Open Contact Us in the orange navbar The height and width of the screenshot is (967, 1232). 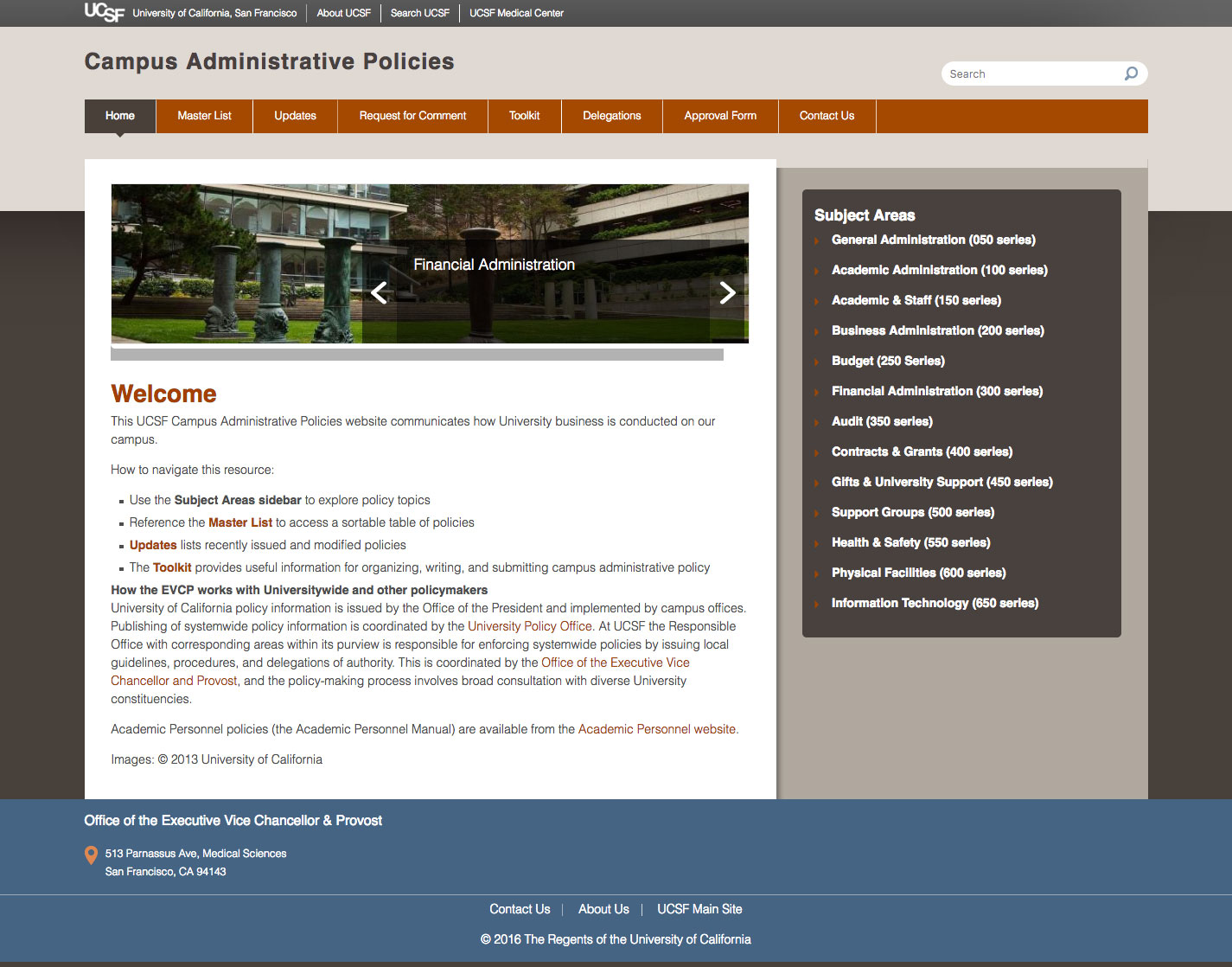[x=827, y=116]
